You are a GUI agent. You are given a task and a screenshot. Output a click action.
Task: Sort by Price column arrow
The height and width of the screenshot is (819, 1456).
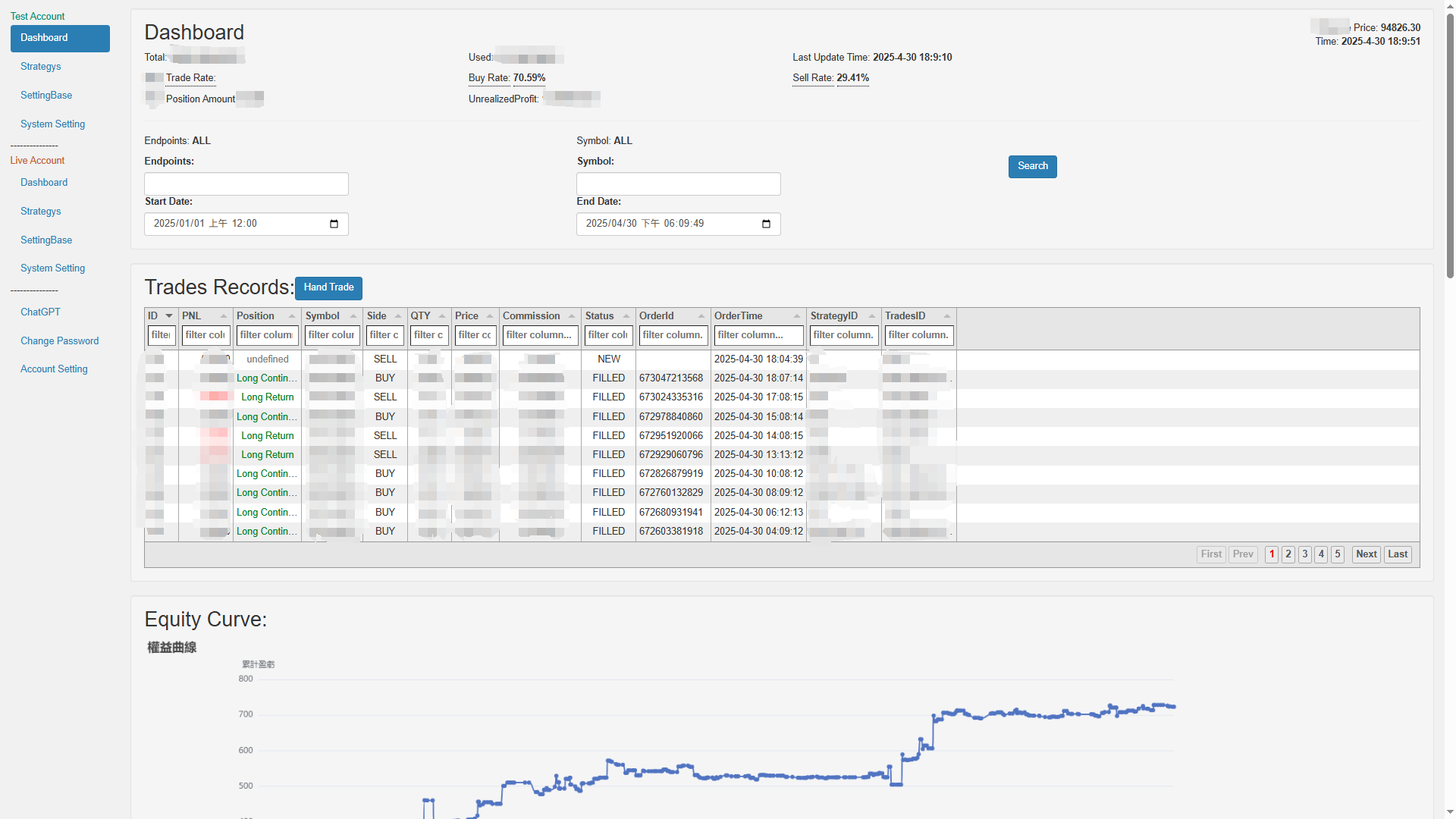(490, 316)
